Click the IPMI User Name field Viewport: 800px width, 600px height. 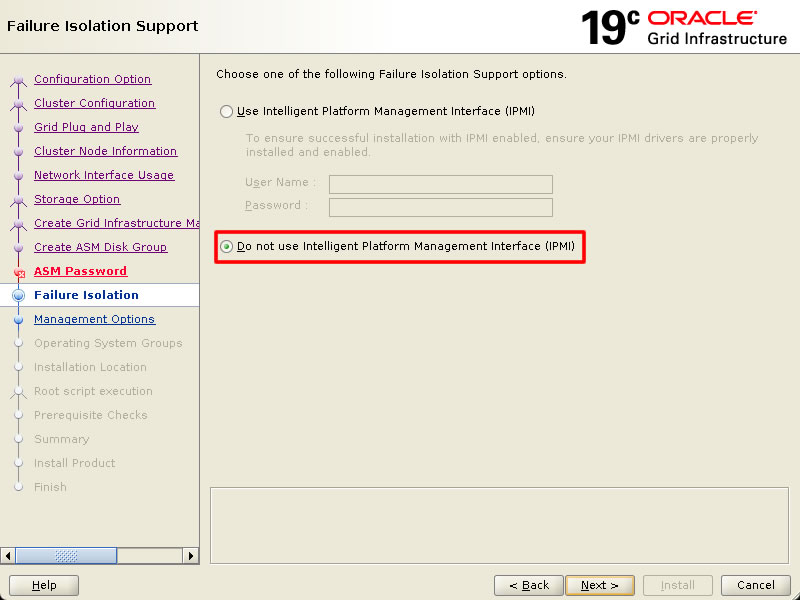(x=441, y=184)
